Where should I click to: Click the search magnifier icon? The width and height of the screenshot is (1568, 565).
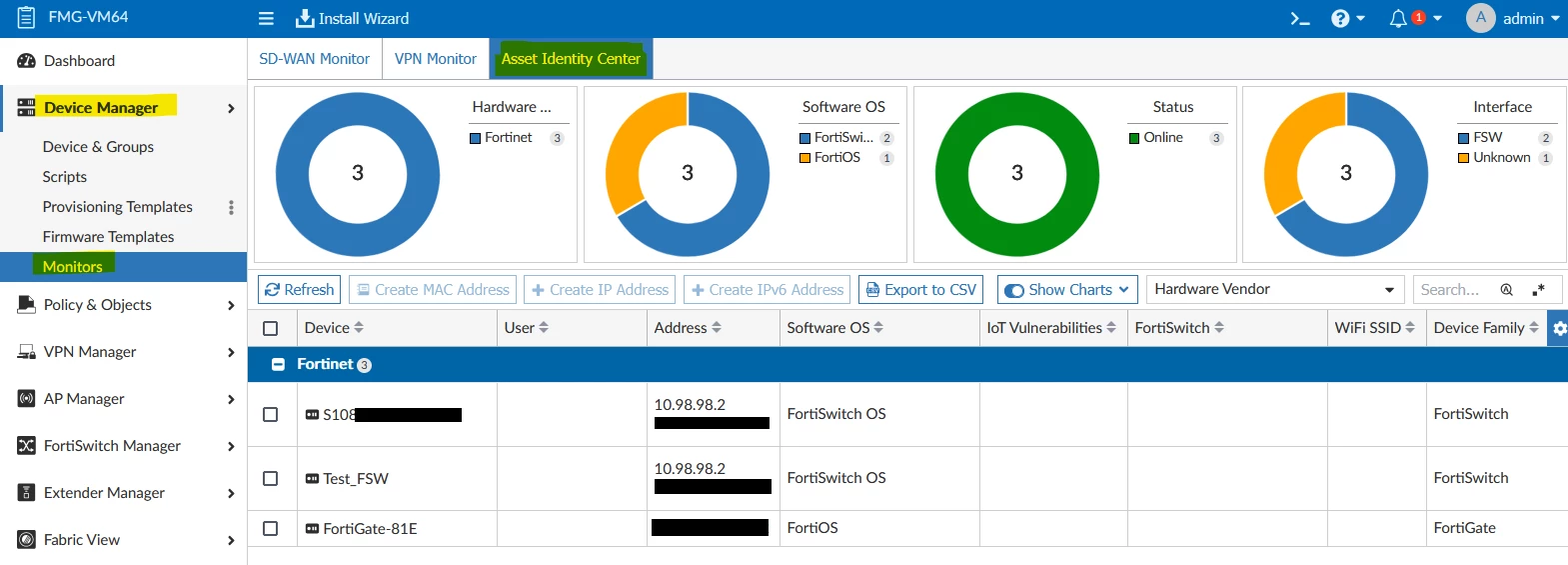tap(1506, 290)
